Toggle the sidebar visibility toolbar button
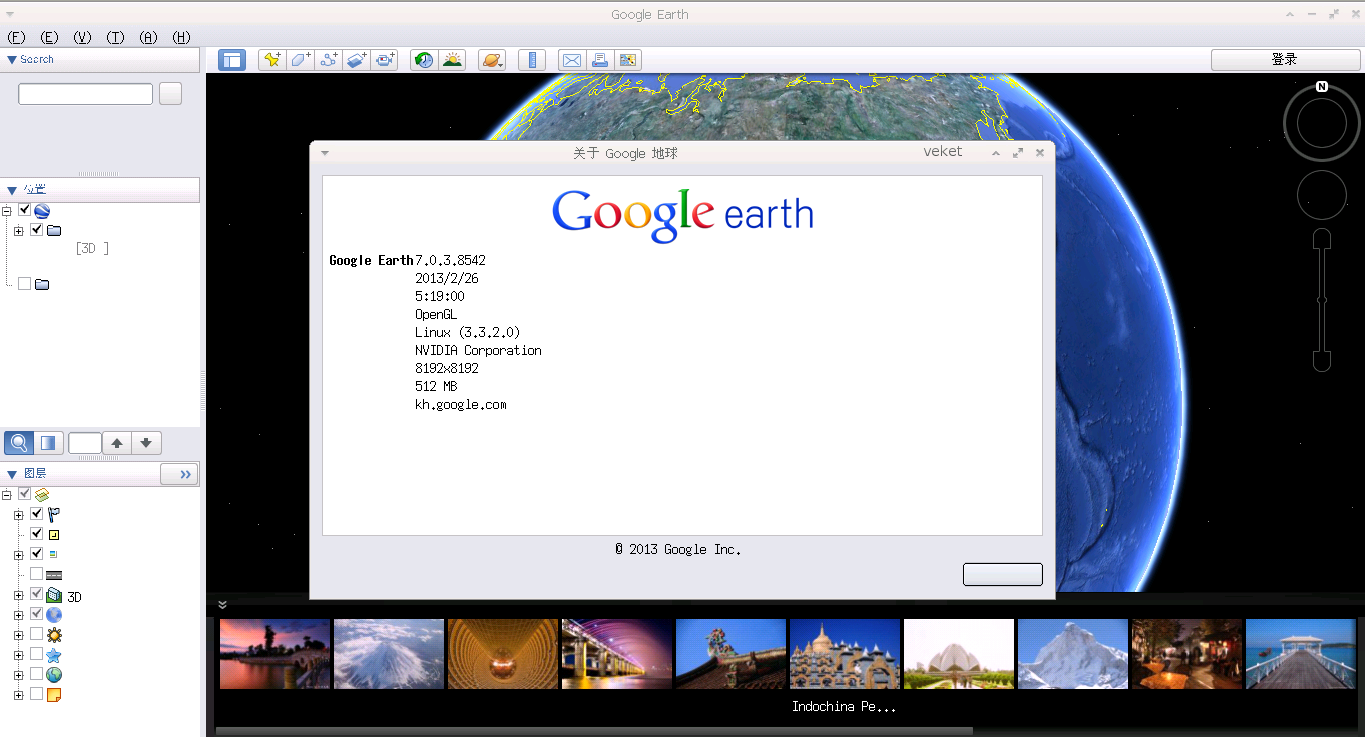The height and width of the screenshot is (737, 1365). click(232, 60)
